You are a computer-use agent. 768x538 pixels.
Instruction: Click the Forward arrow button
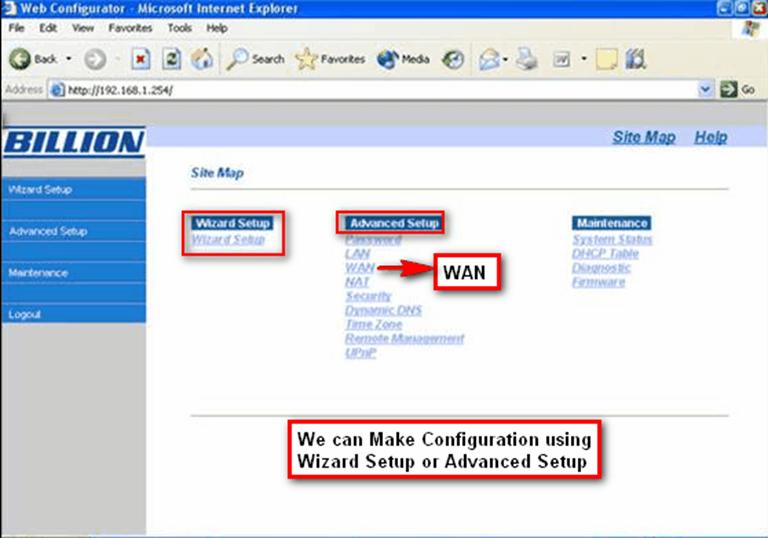click(x=95, y=60)
